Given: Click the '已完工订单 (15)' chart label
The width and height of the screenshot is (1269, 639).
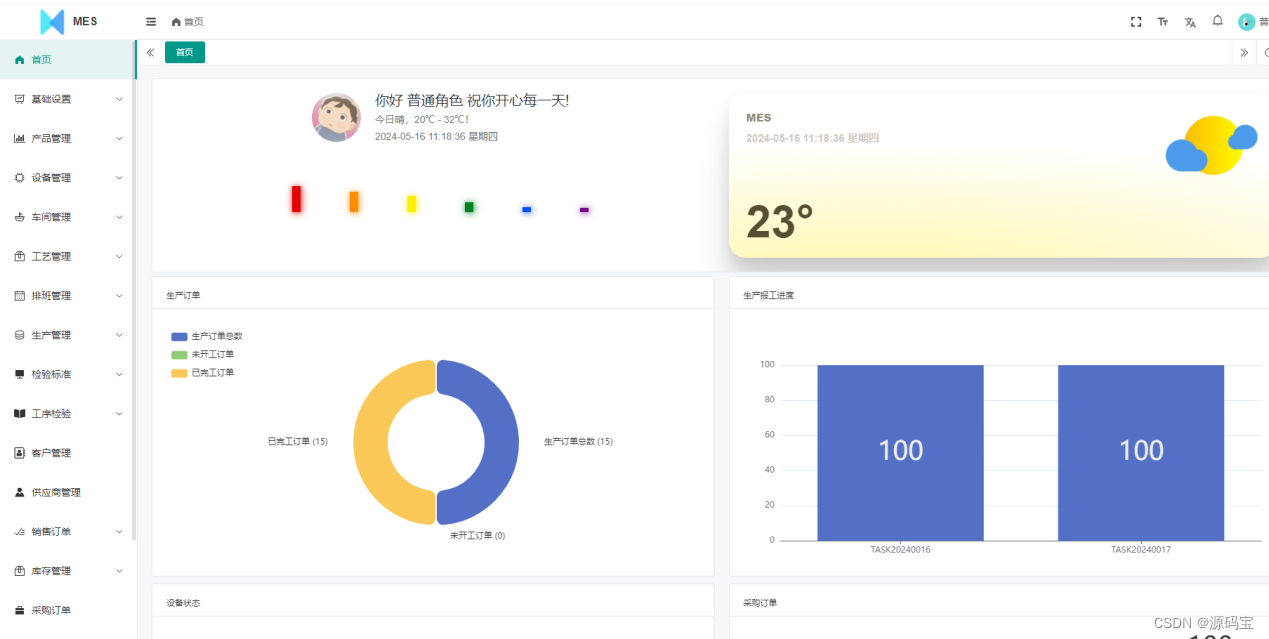Looking at the screenshot, I should point(298,441).
